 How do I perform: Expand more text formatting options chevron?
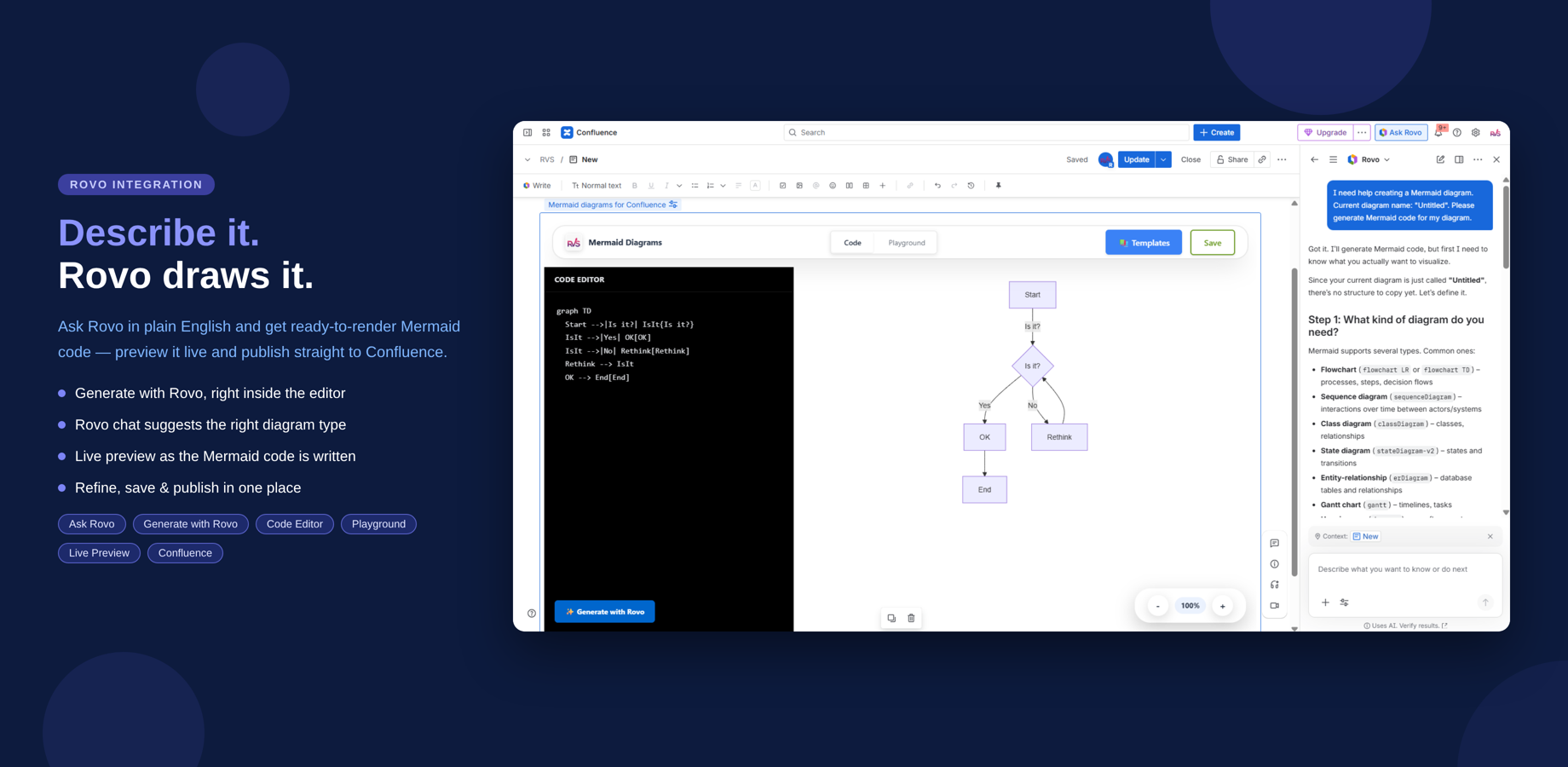pos(679,186)
